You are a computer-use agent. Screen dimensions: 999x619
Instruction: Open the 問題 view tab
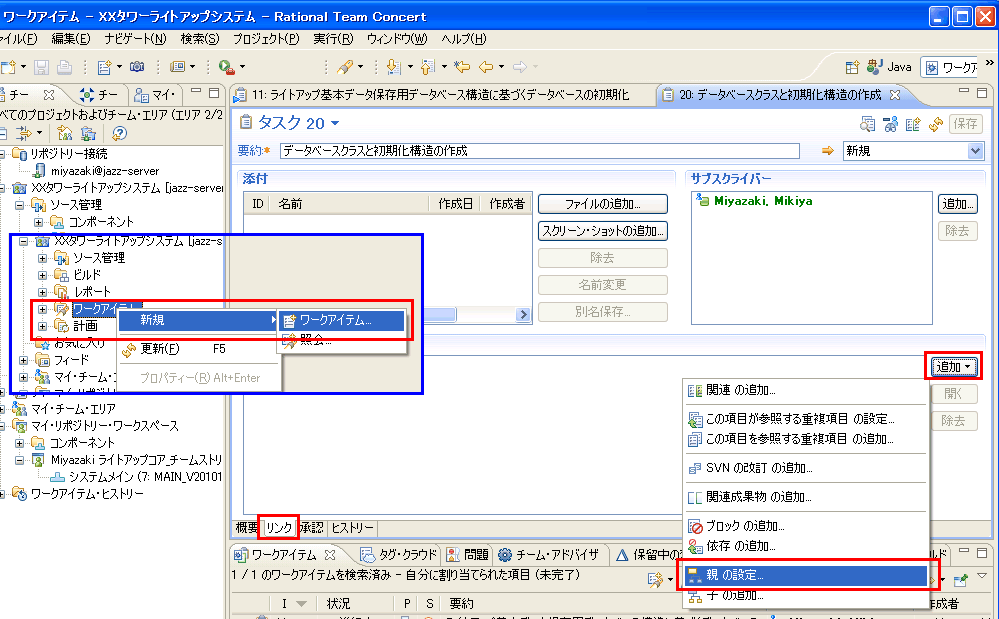pos(468,555)
